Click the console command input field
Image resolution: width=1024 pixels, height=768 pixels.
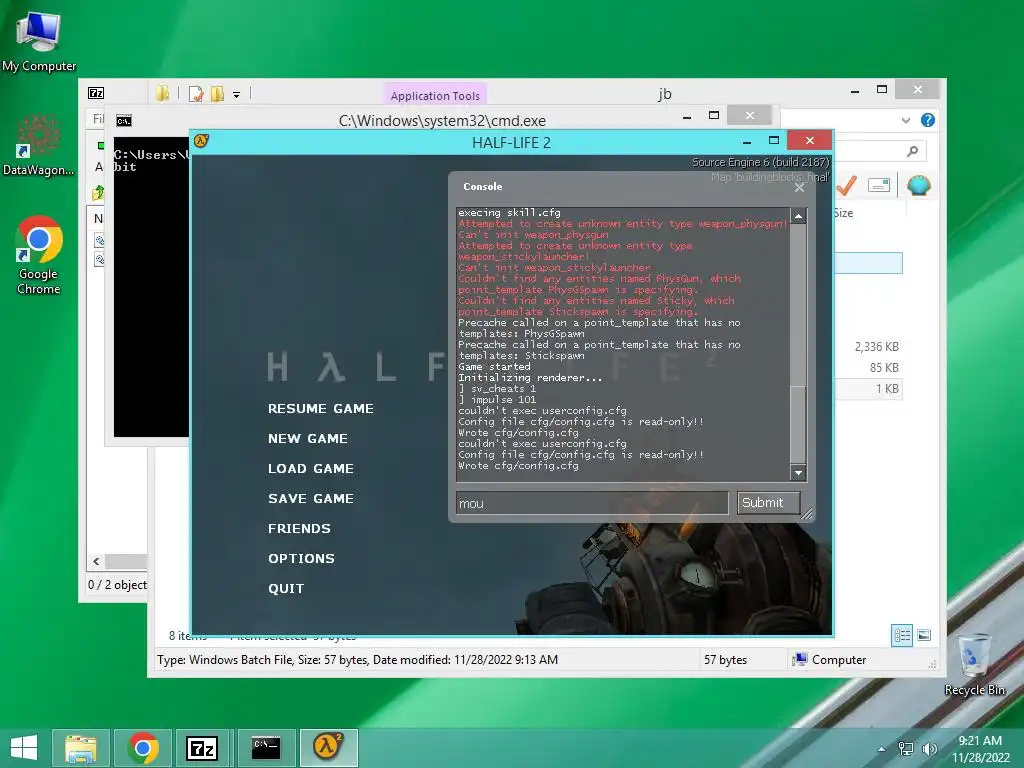coord(592,503)
